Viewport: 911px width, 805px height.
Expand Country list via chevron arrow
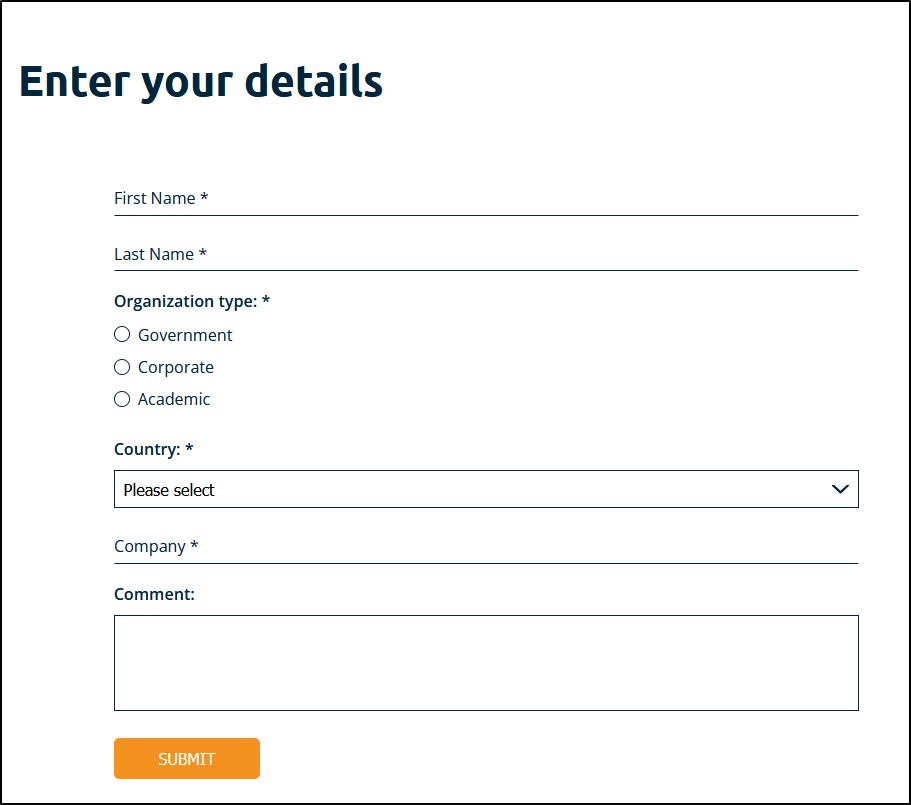coord(840,489)
